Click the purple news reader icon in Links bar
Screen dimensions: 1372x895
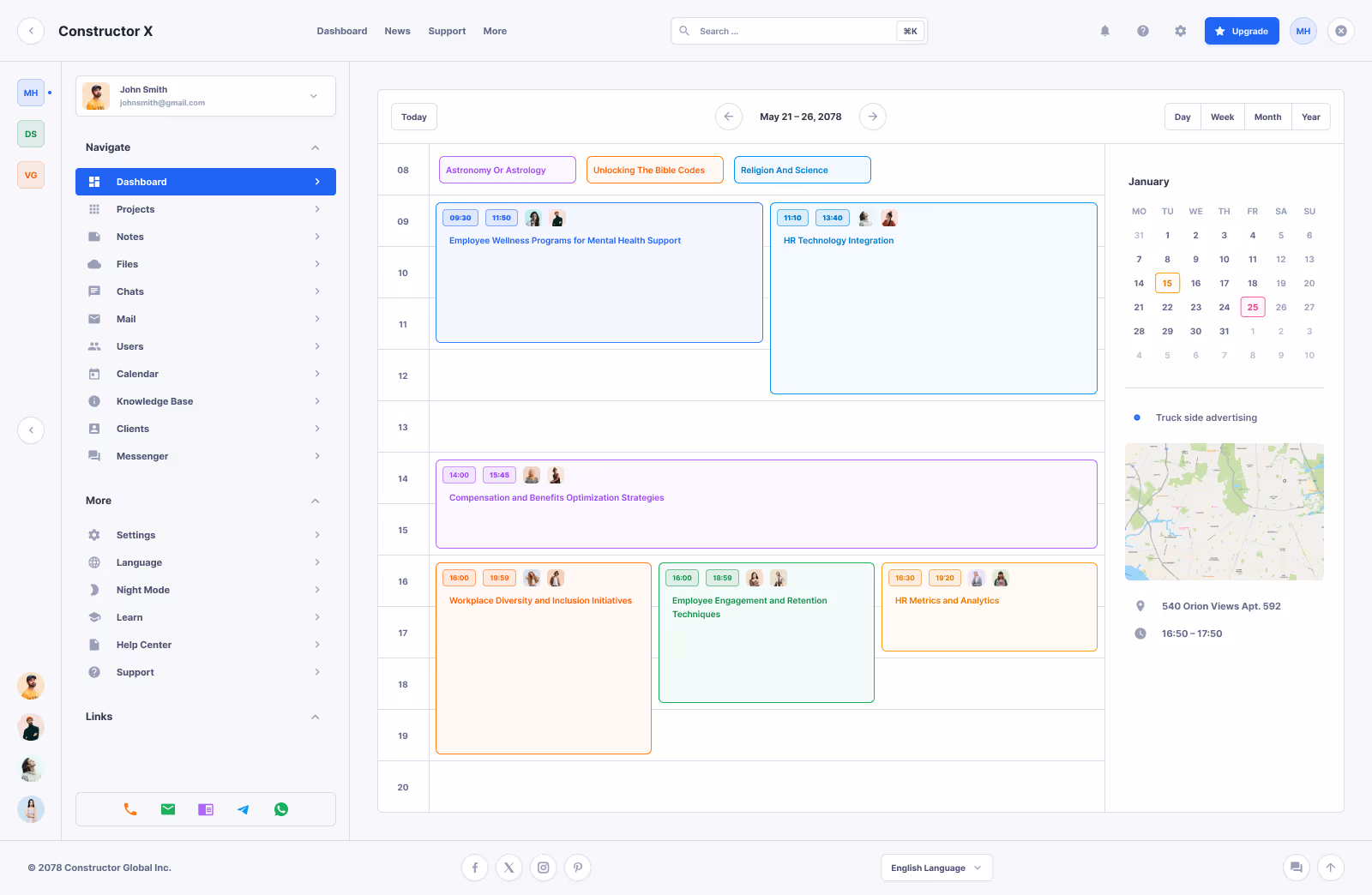(206, 809)
